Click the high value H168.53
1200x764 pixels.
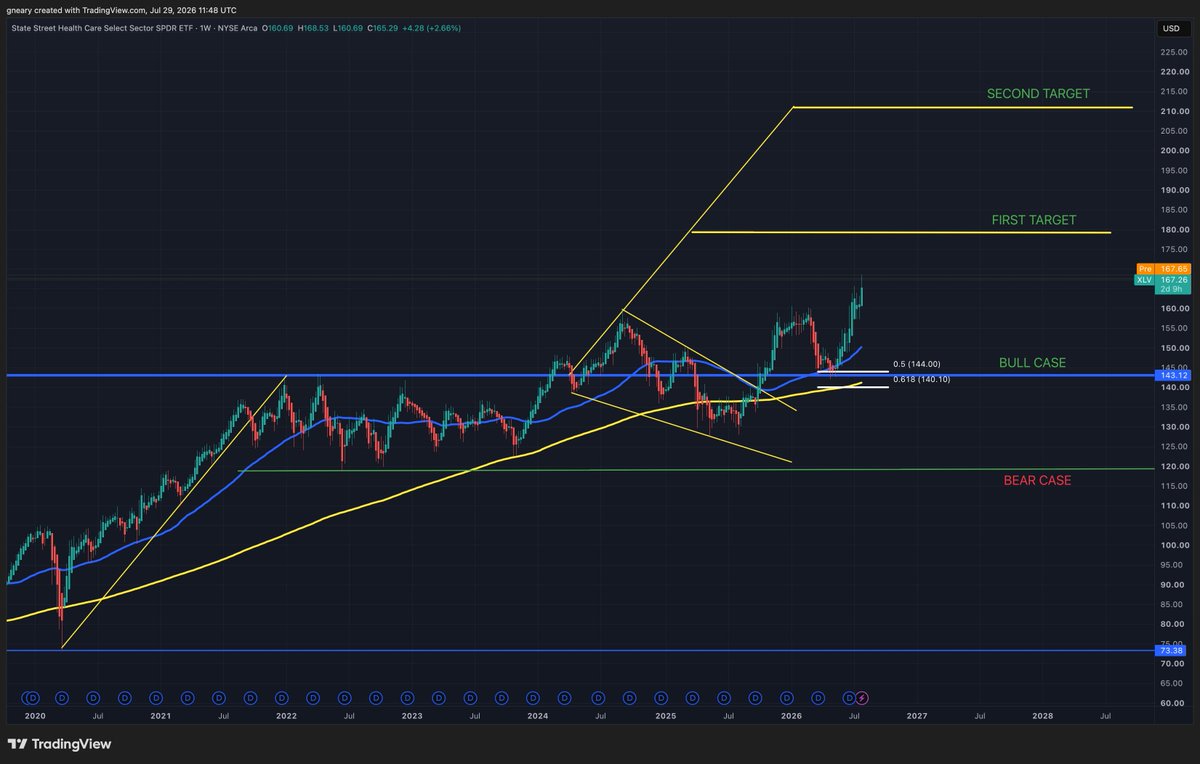pos(314,28)
